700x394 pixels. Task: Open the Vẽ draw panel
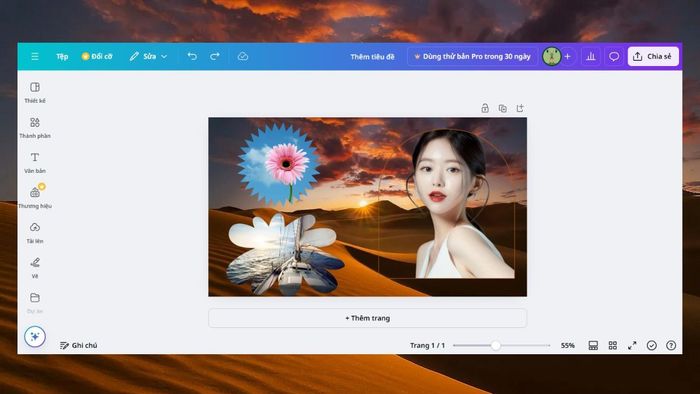(x=35, y=268)
